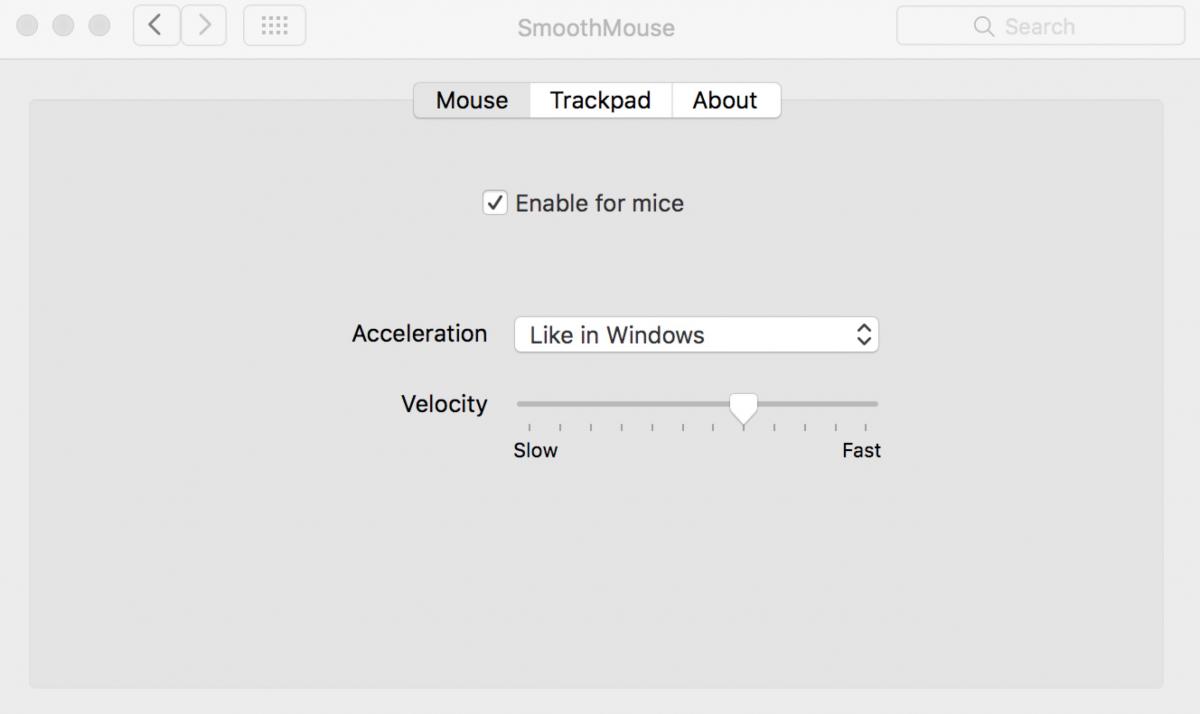Uncheck the Enable for mice checkbox
Viewport: 1200px width, 714px height.
click(x=495, y=203)
